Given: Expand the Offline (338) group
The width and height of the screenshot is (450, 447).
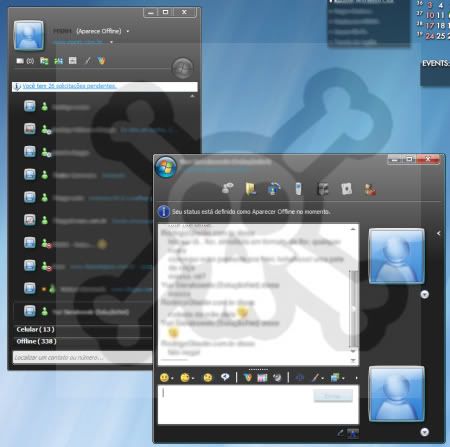Looking at the screenshot, I should point(36,341).
